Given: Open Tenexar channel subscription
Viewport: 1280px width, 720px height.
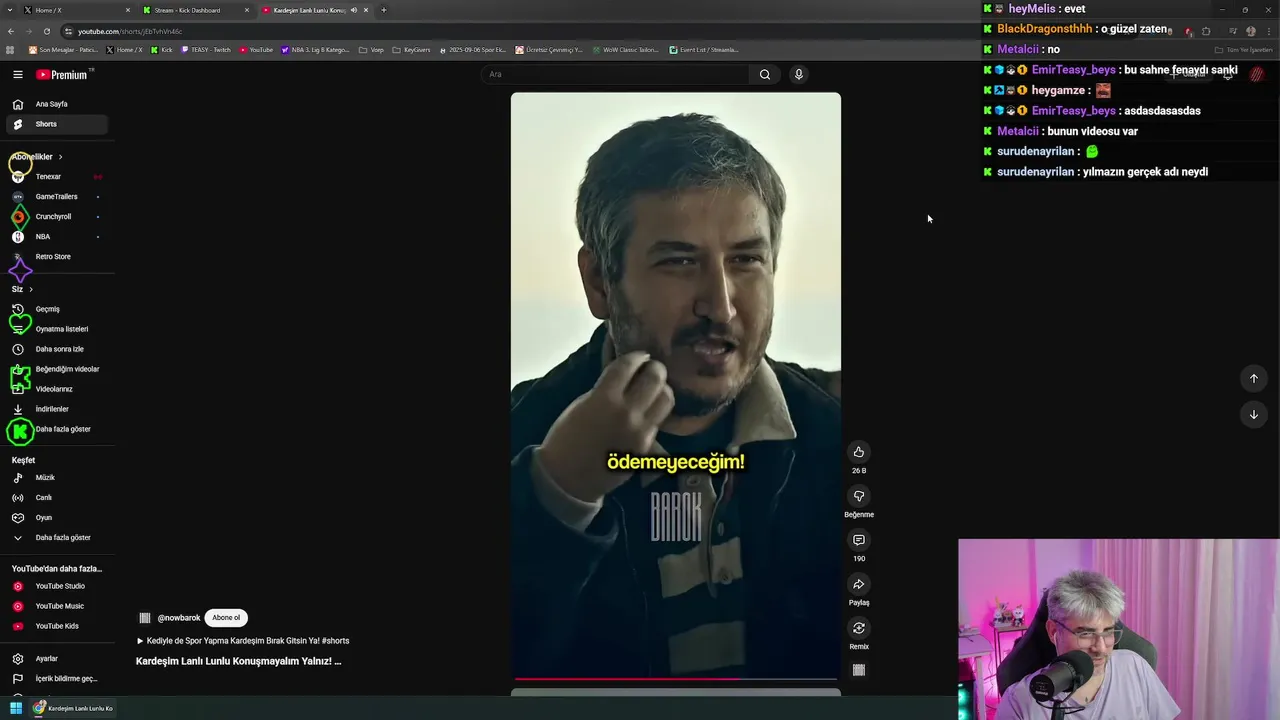Looking at the screenshot, I should coord(56,177).
